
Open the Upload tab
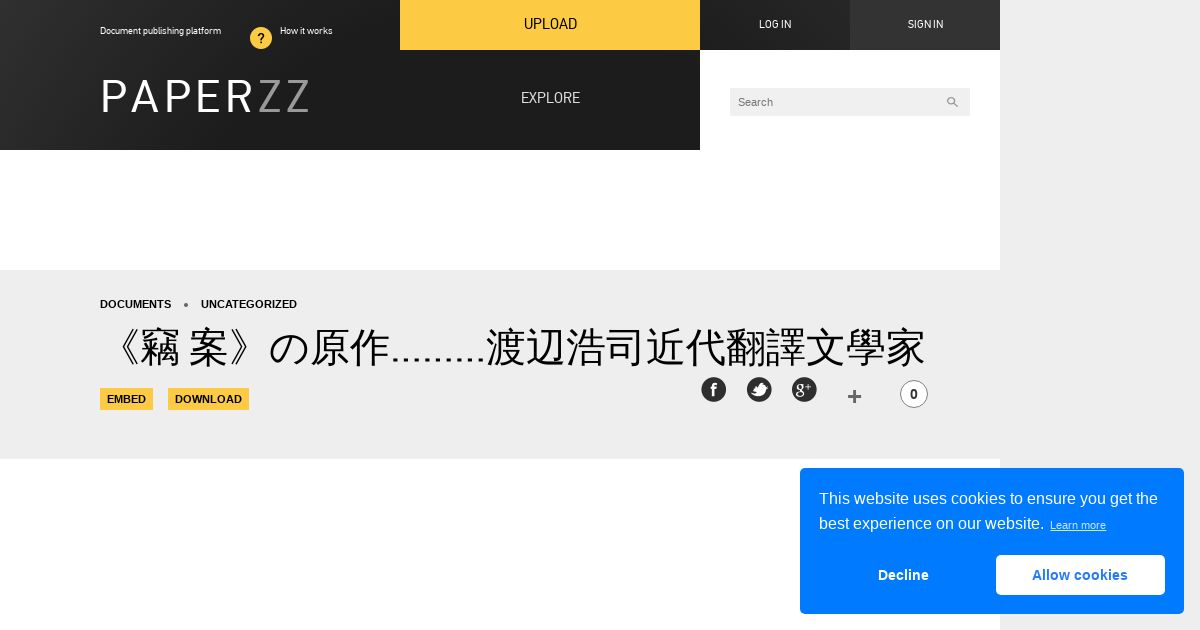(x=550, y=24)
